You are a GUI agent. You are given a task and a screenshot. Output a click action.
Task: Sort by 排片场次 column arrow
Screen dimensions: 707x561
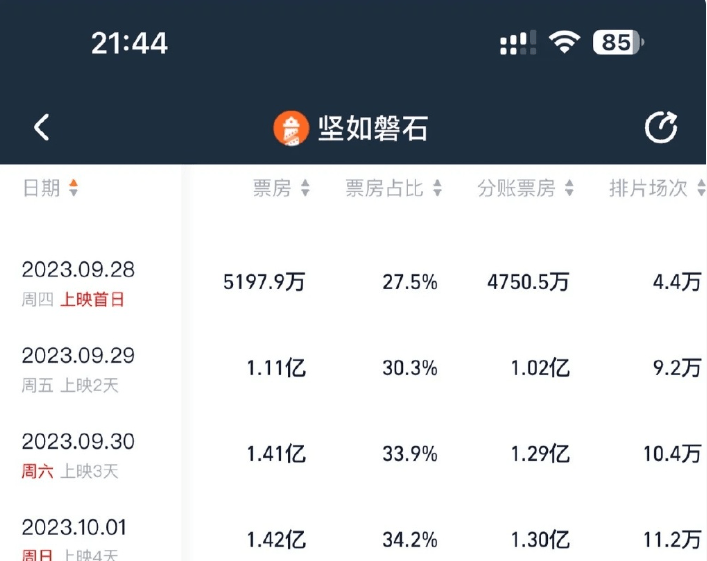pyautogui.click(x=699, y=189)
